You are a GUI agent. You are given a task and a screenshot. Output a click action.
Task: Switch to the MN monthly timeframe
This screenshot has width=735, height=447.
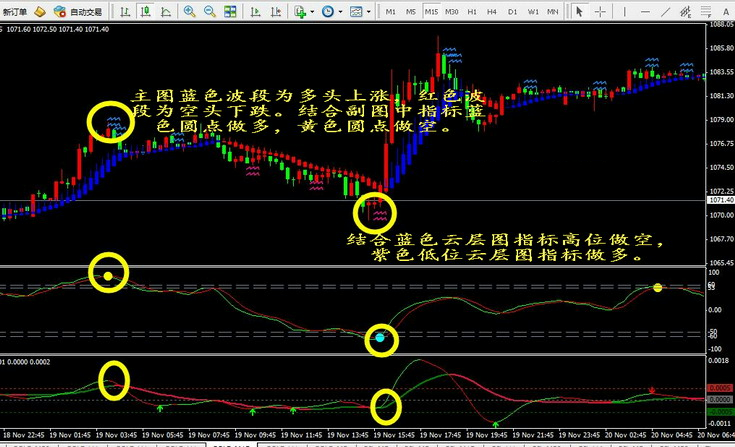[x=553, y=12]
